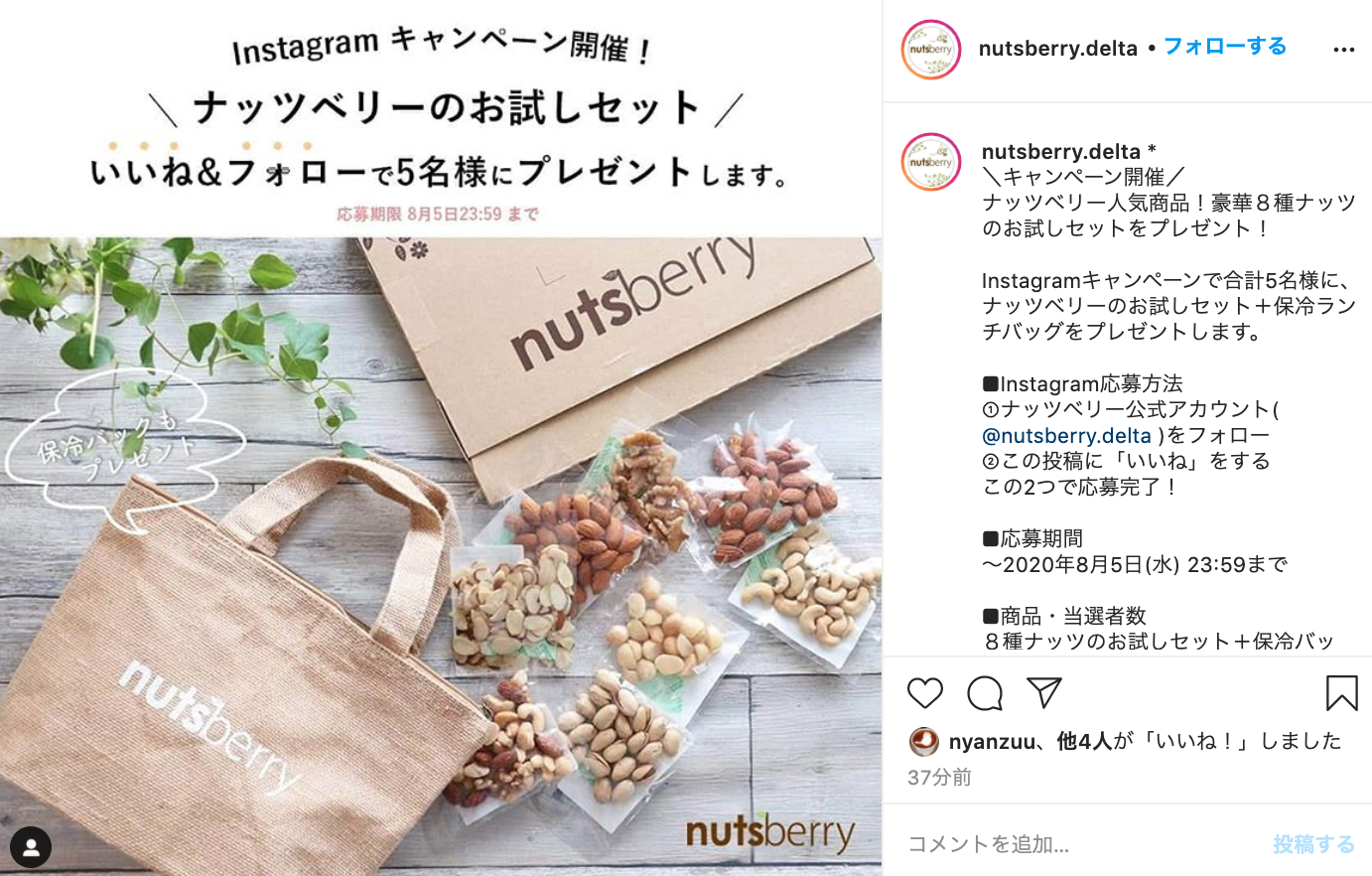Screen dimensions: 1372x876
Task: Click the コメントを追加 input field
Action: pos(1082,844)
